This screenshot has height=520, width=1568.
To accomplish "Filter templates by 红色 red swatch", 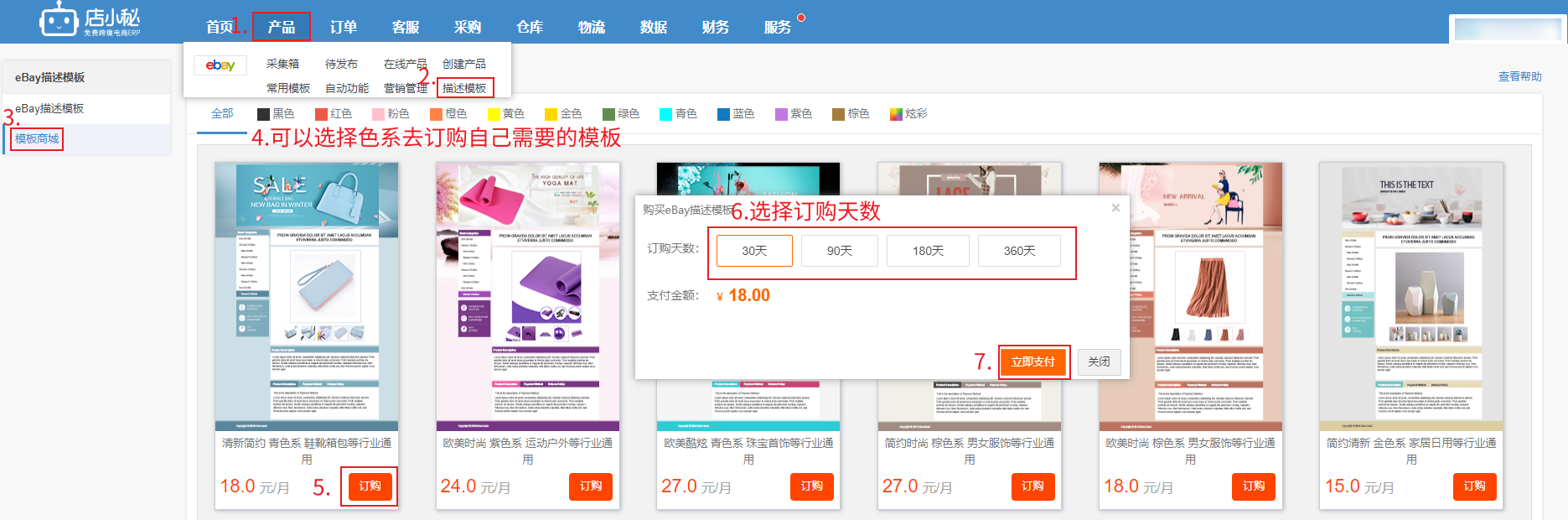I will click(x=321, y=114).
